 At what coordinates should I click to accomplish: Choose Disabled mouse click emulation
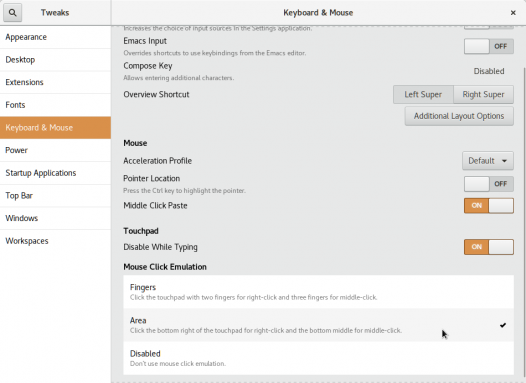(x=318, y=358)
